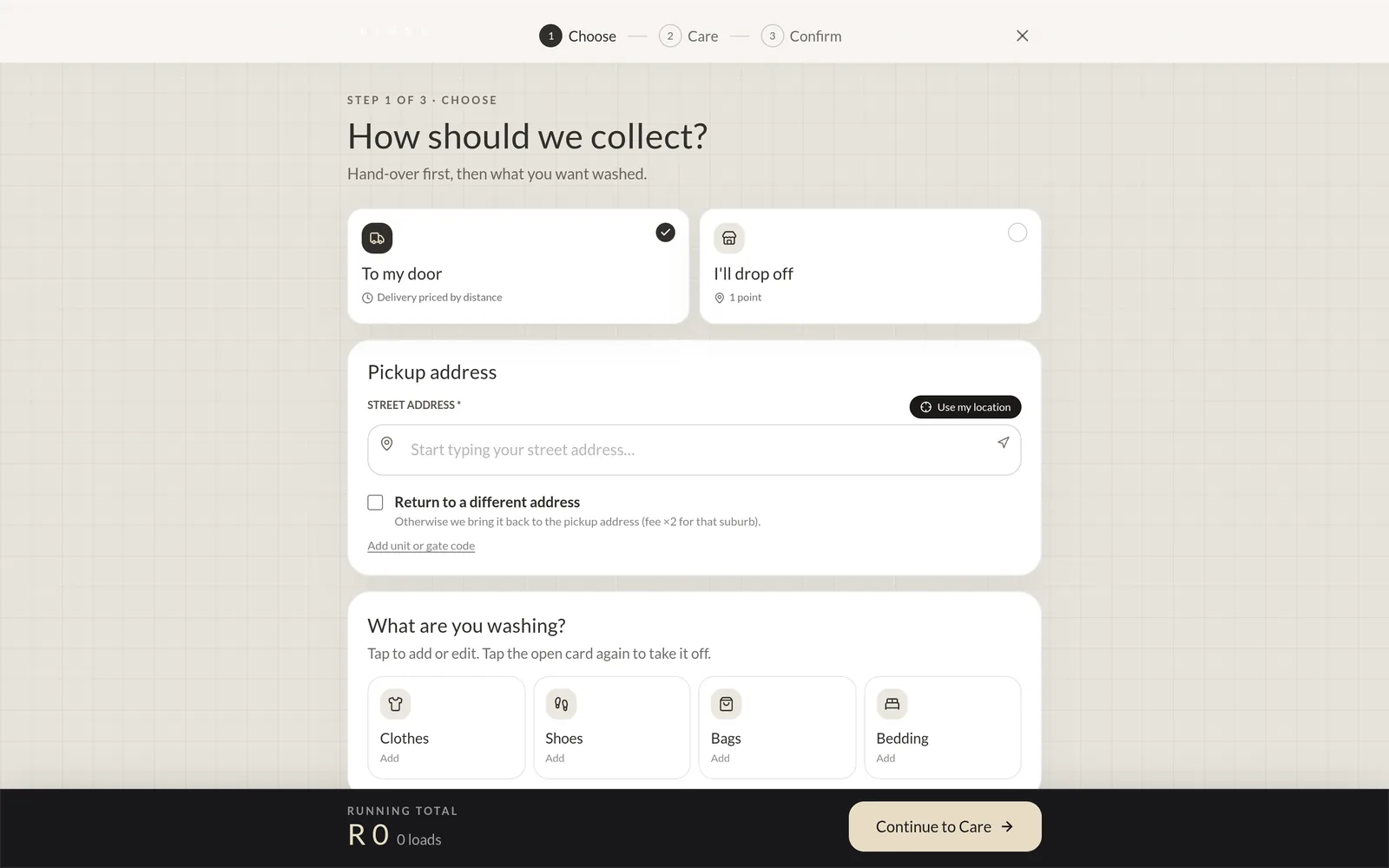Click the Shoes footprint icon

coord(561,704)
